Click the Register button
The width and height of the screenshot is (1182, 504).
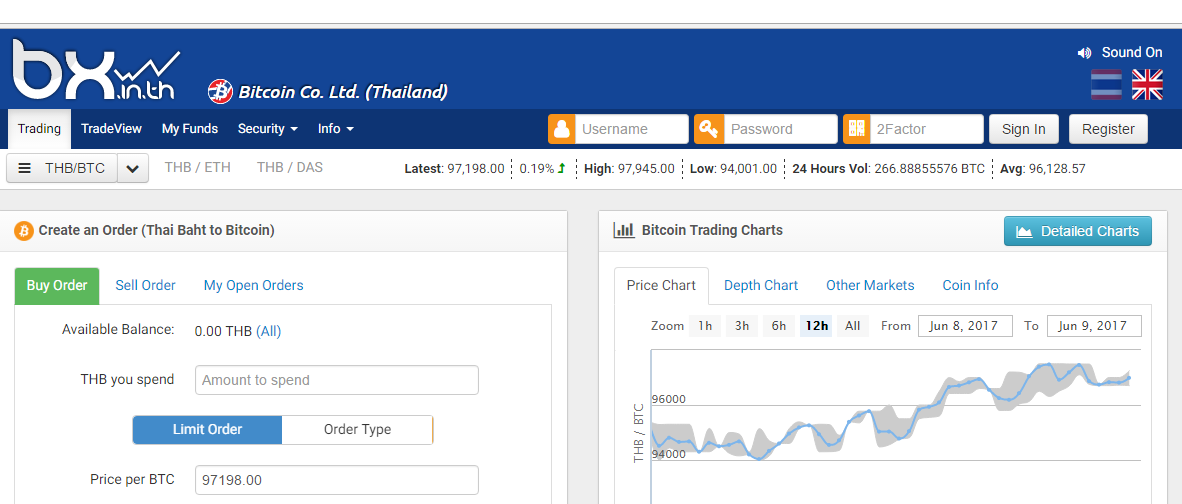(1108, 129)
